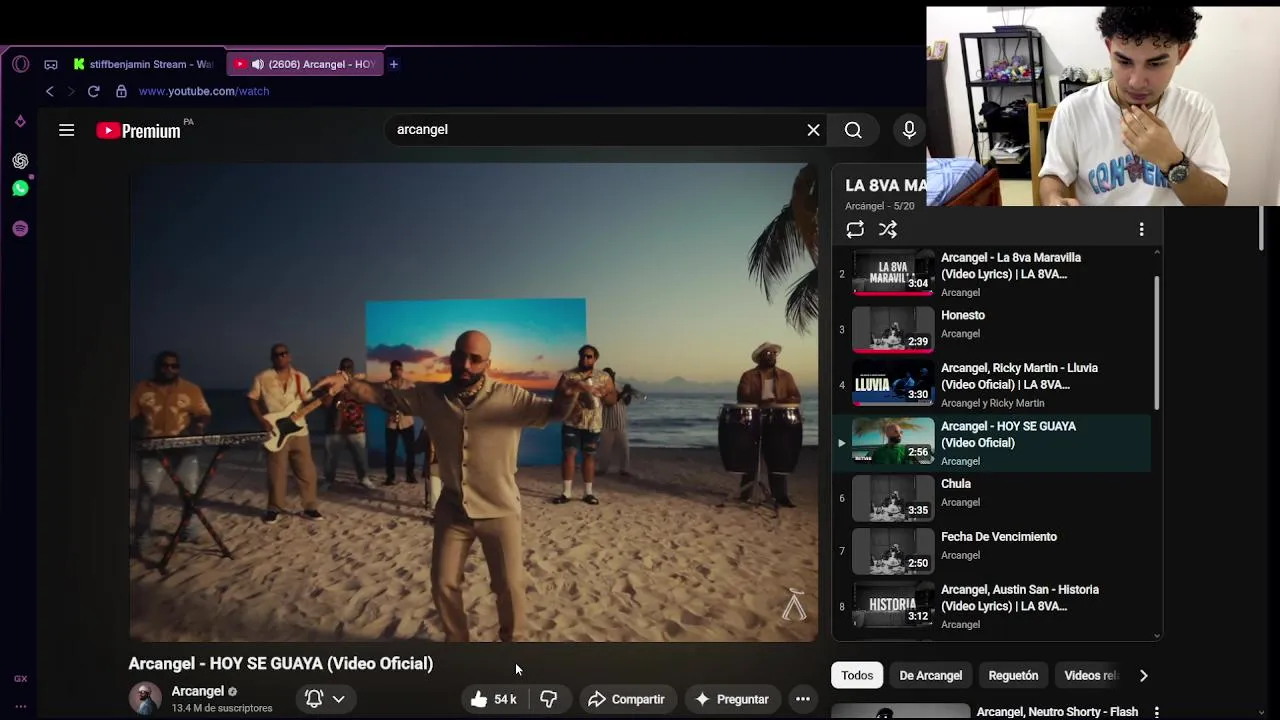Viewport: 1280px width, 720px height.
Task: Open Spotify in the sidebar
Action: click(20, 229)
